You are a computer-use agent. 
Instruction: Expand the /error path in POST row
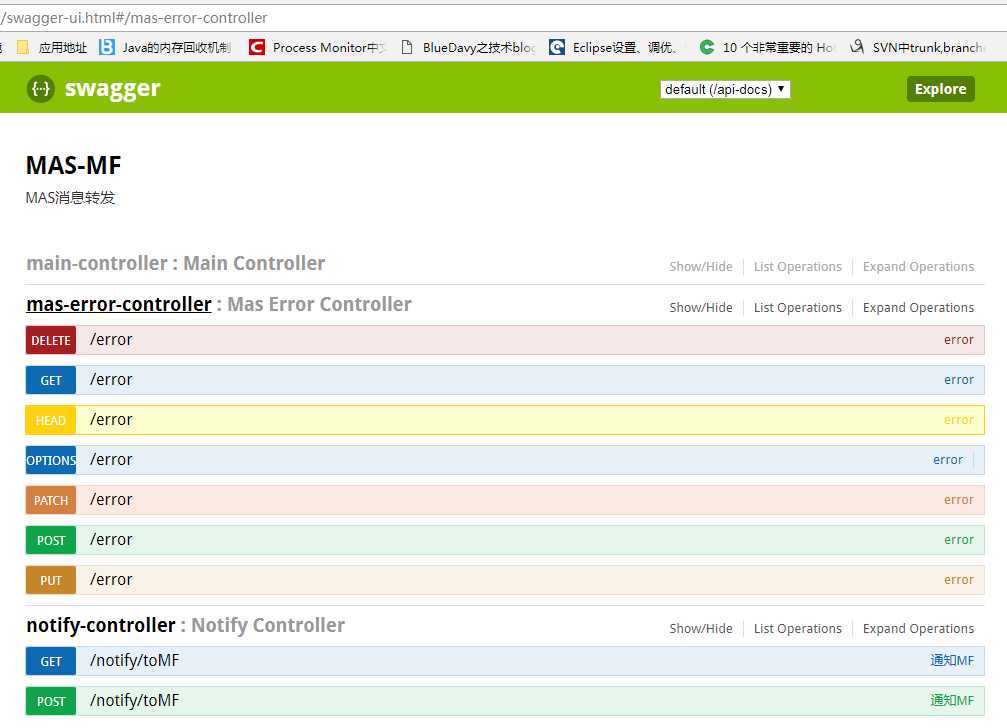tap(111, 539)
